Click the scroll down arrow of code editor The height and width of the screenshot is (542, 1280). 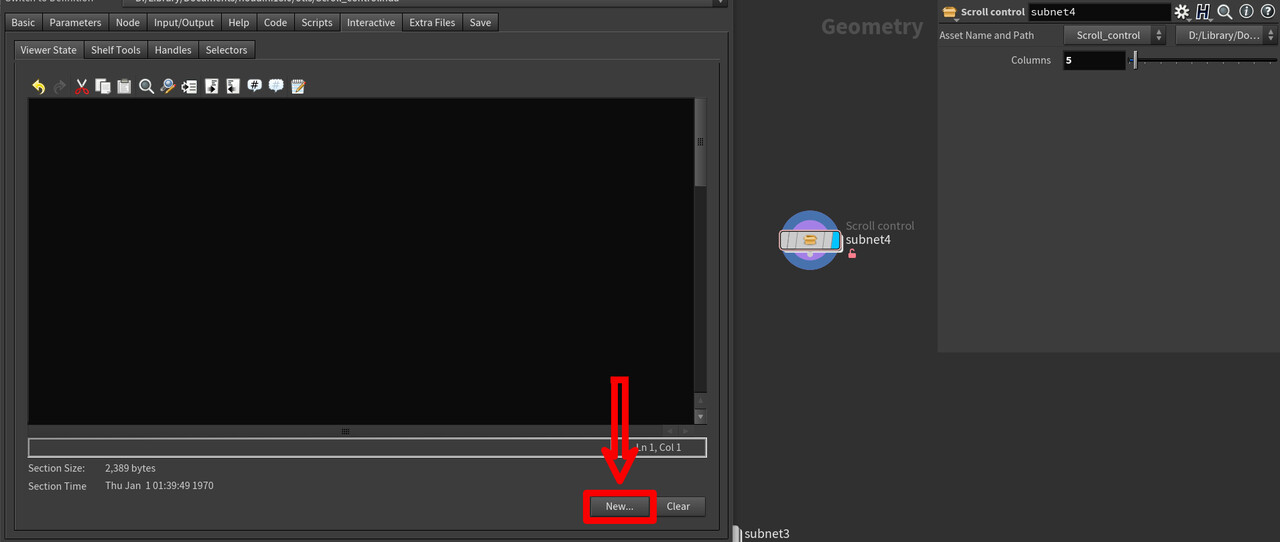click(700, 416)
